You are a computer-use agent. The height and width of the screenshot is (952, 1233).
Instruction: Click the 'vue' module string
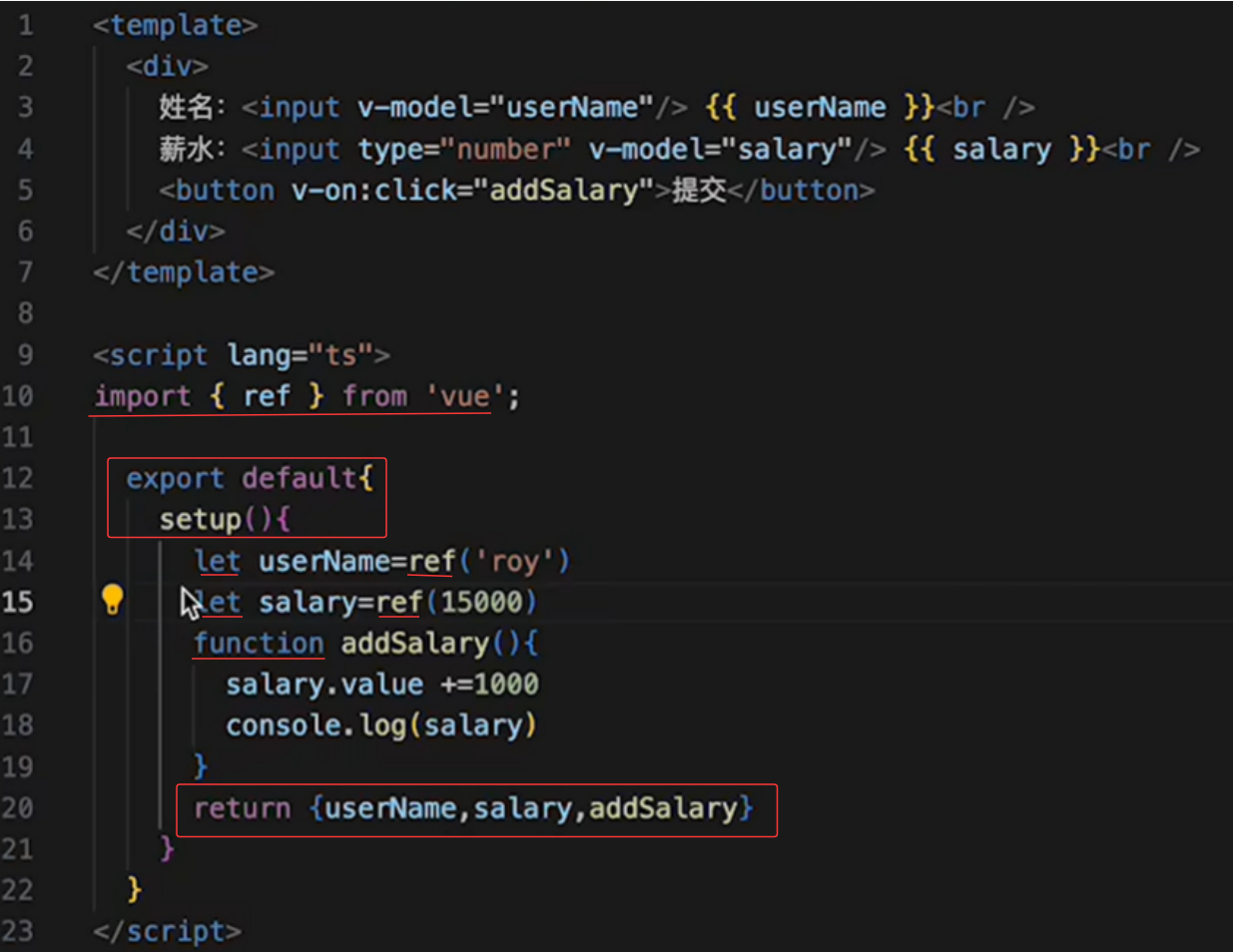466,396
